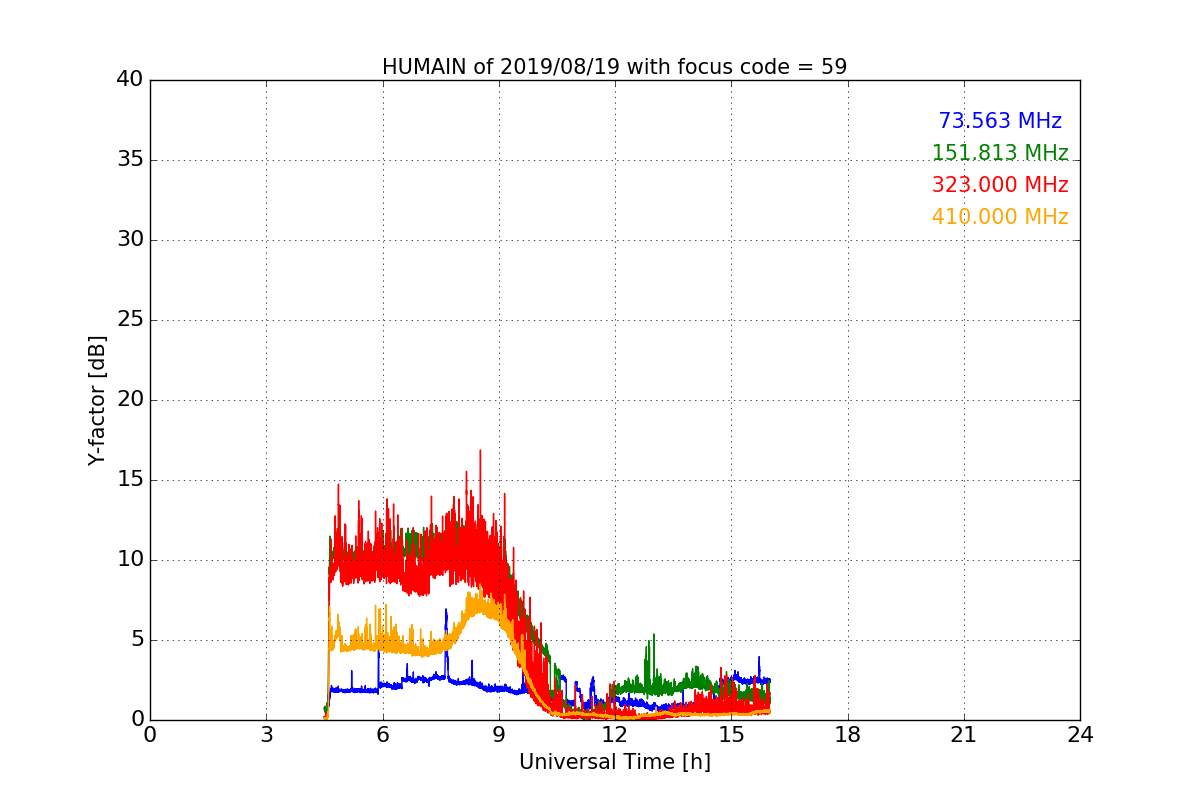Click the x-axis tick label '6'
This screenshot has width=1200, height=800.
pyautogui.click(x=382, y=735)
